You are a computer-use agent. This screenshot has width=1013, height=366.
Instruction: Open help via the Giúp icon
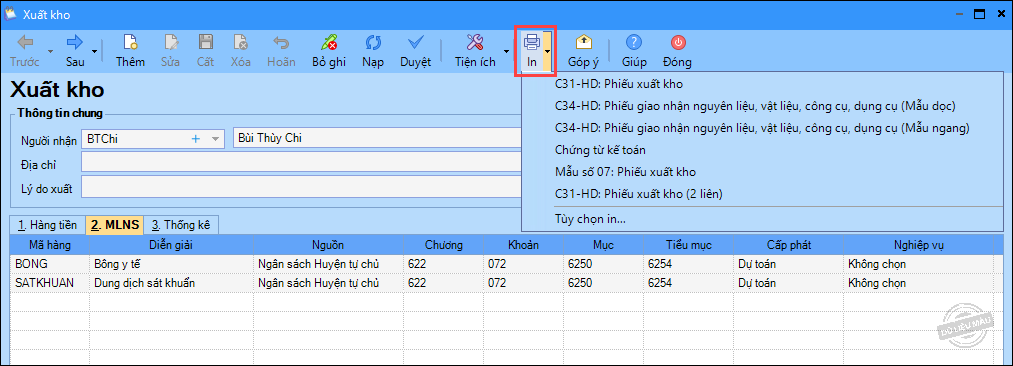634,43
